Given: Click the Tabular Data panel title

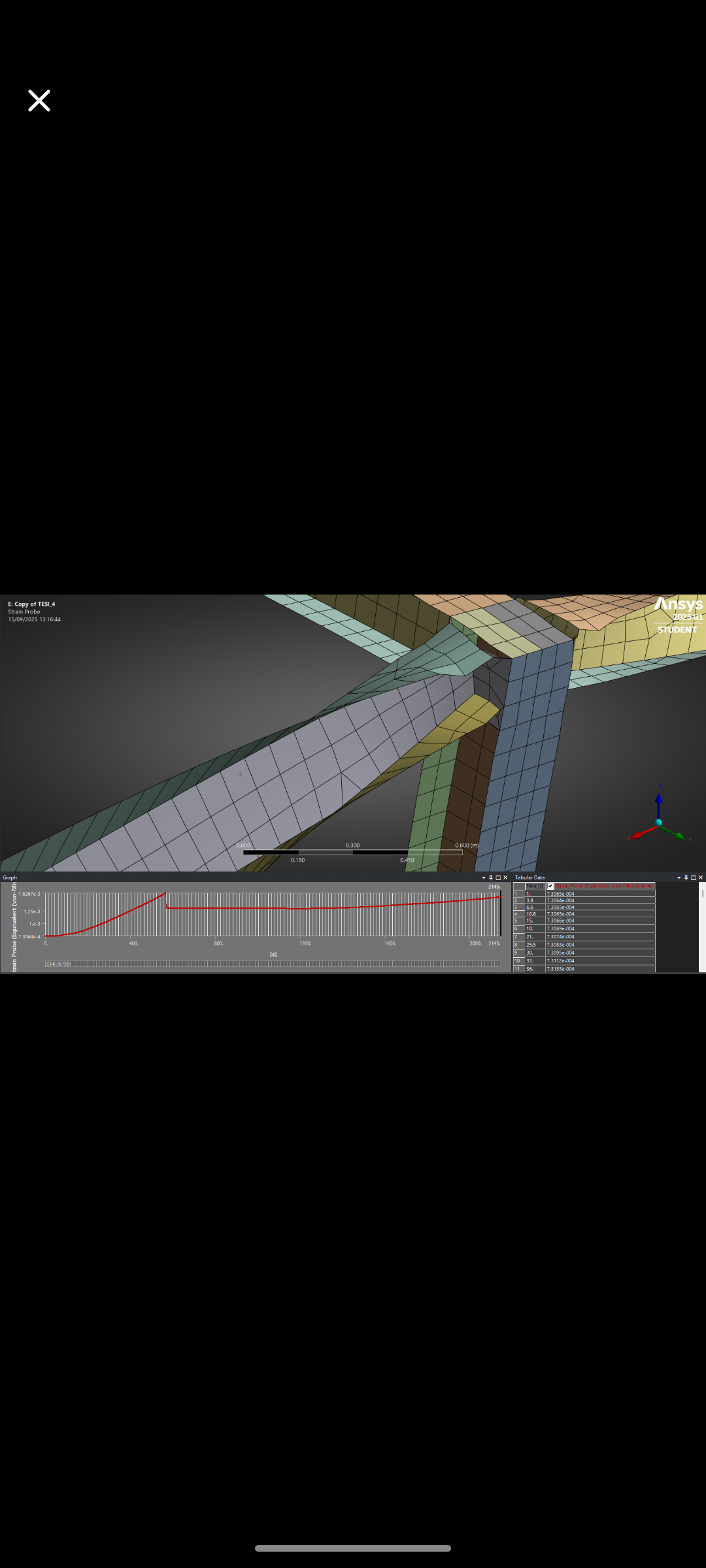Looking at the screenshot, I should coord(529,877).
